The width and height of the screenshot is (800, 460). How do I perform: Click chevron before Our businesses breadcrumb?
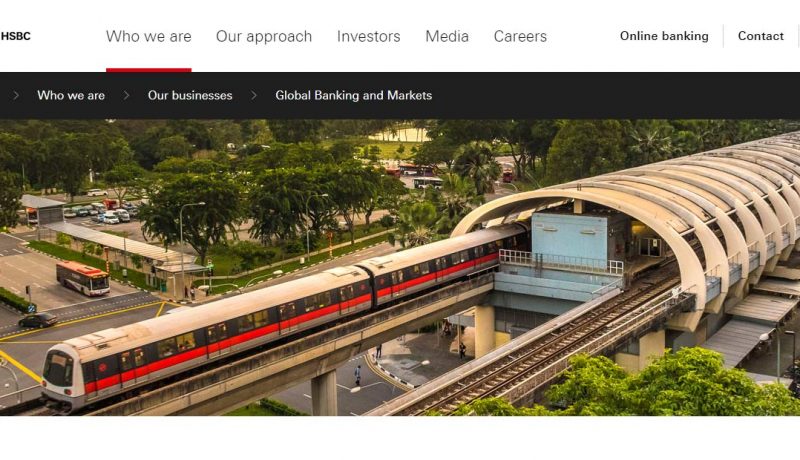[127, 95]
